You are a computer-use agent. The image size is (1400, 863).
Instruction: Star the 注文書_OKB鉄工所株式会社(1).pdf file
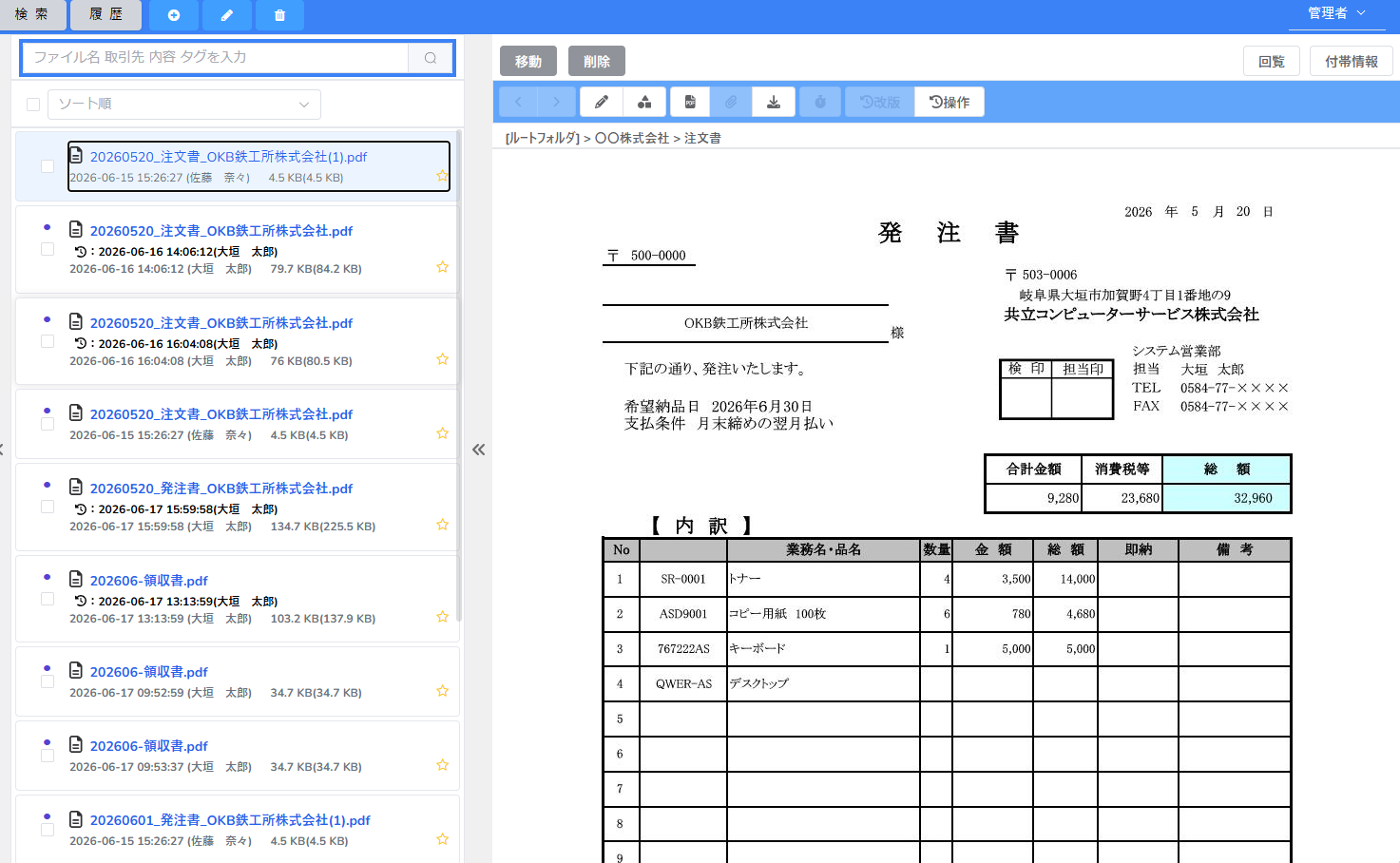[442, 176]
